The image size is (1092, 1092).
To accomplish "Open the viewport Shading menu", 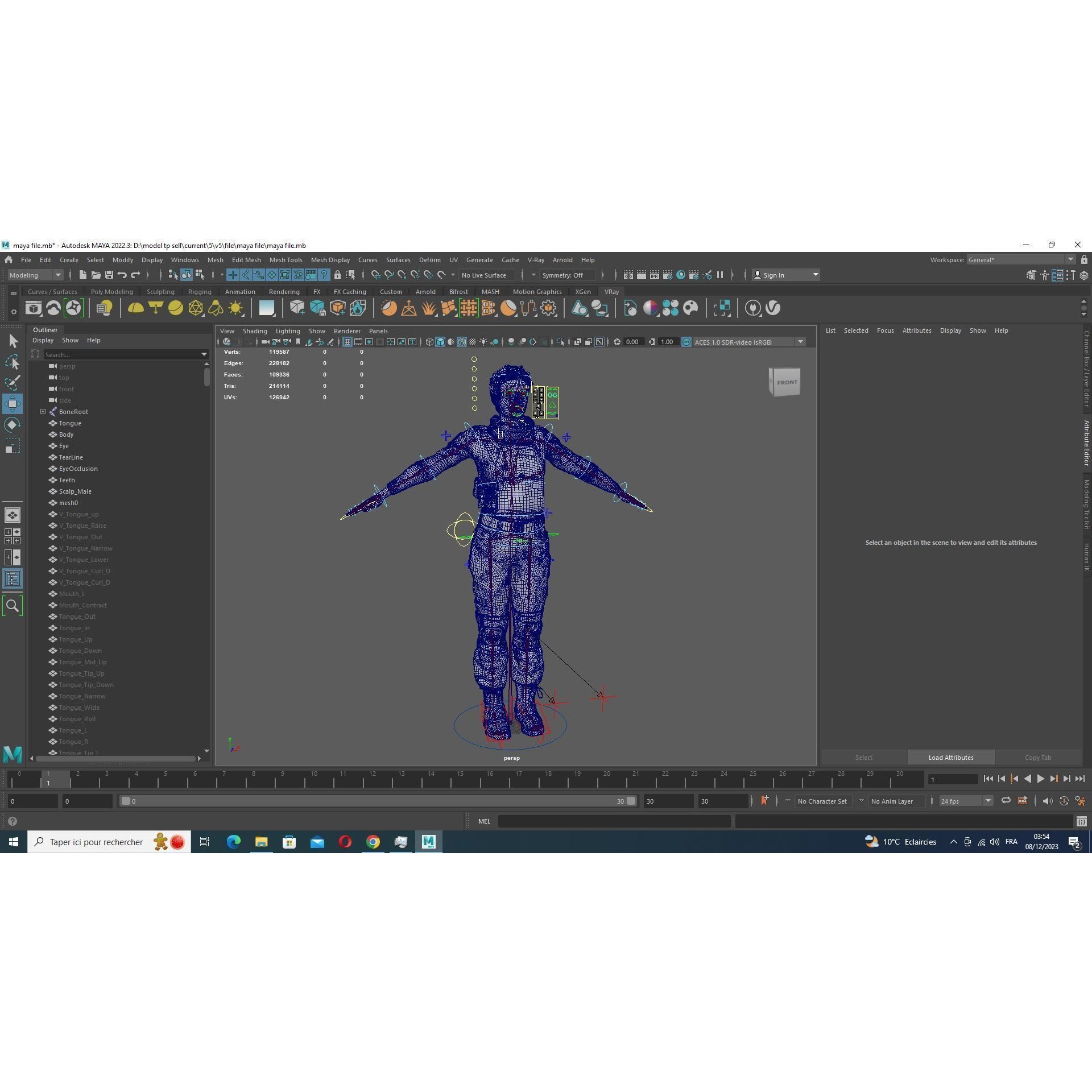I will pyautogui.click(x=255, y=331).
